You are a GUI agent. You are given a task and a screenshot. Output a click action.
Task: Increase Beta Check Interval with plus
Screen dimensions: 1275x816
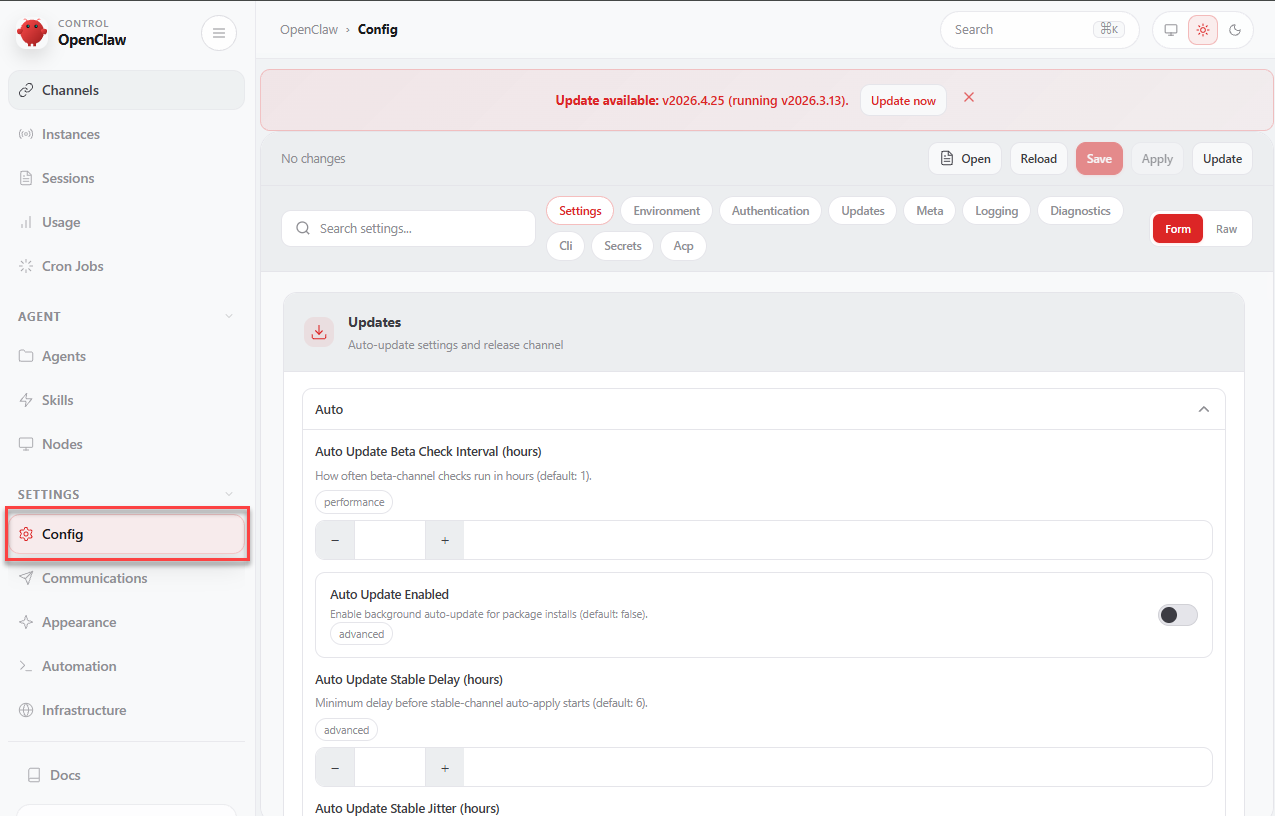click(x=445, y=540)
